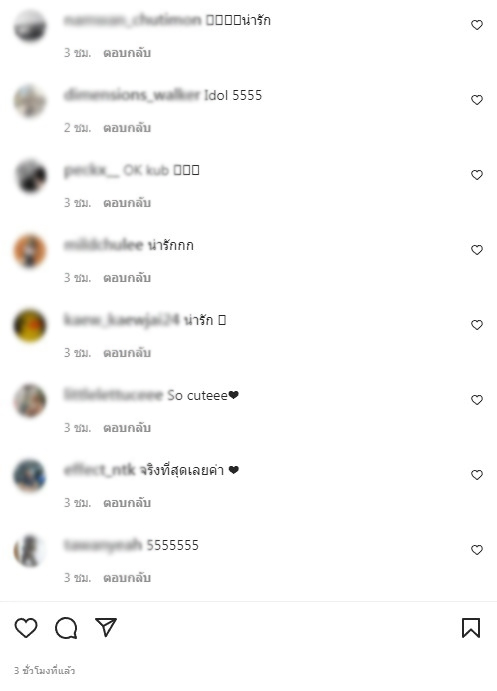Screen dimensions: 497x691
Task: Heart the 'จริงที่สุดเลยค่า' comment
Action: (477, 475)
